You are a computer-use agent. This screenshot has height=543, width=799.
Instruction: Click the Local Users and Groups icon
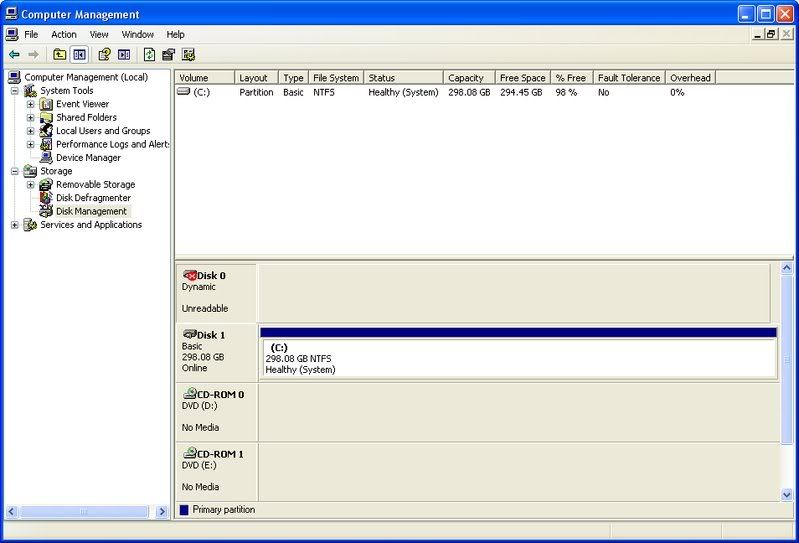46,130
